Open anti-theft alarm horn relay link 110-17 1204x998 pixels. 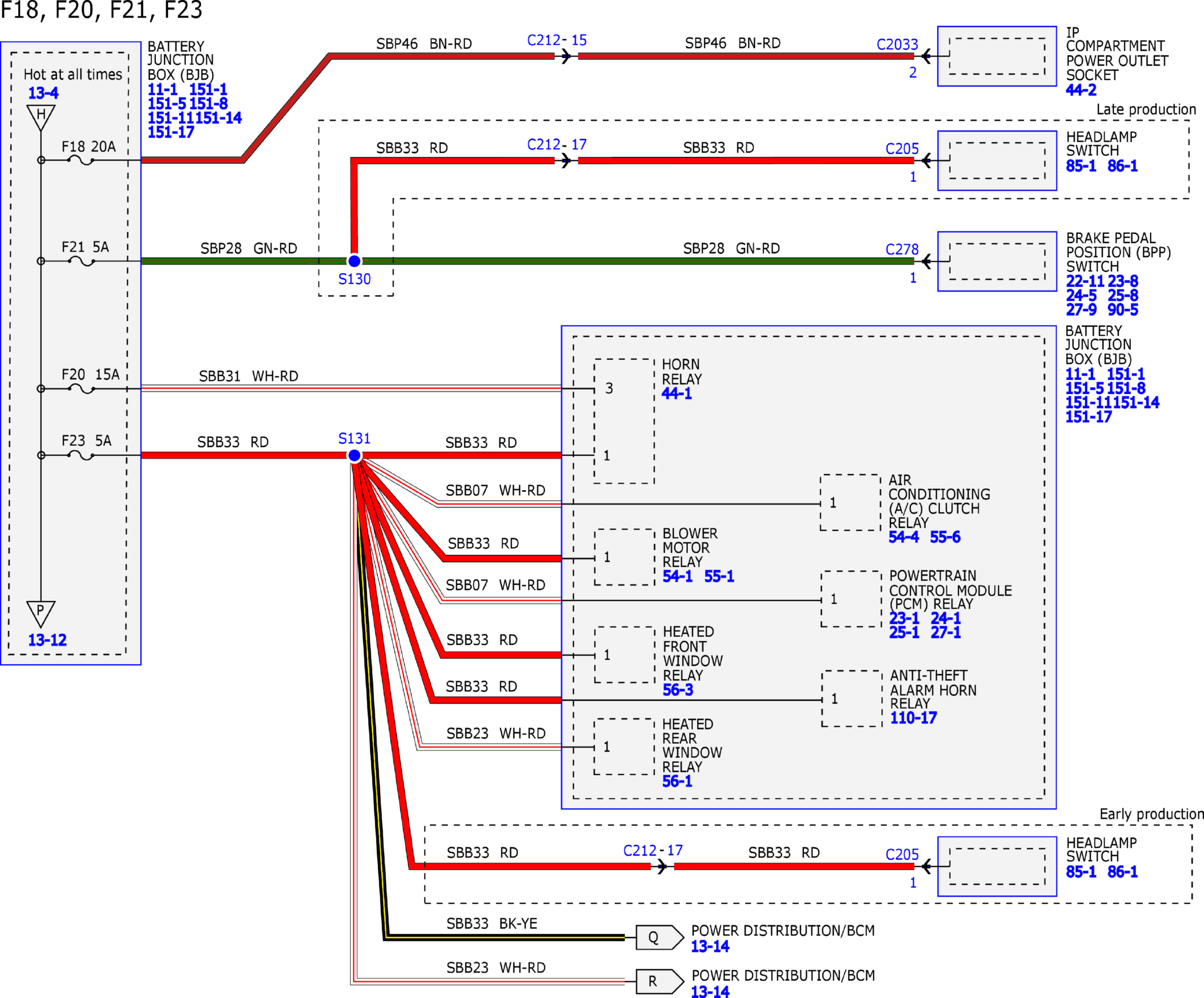[x=914, y=718]
